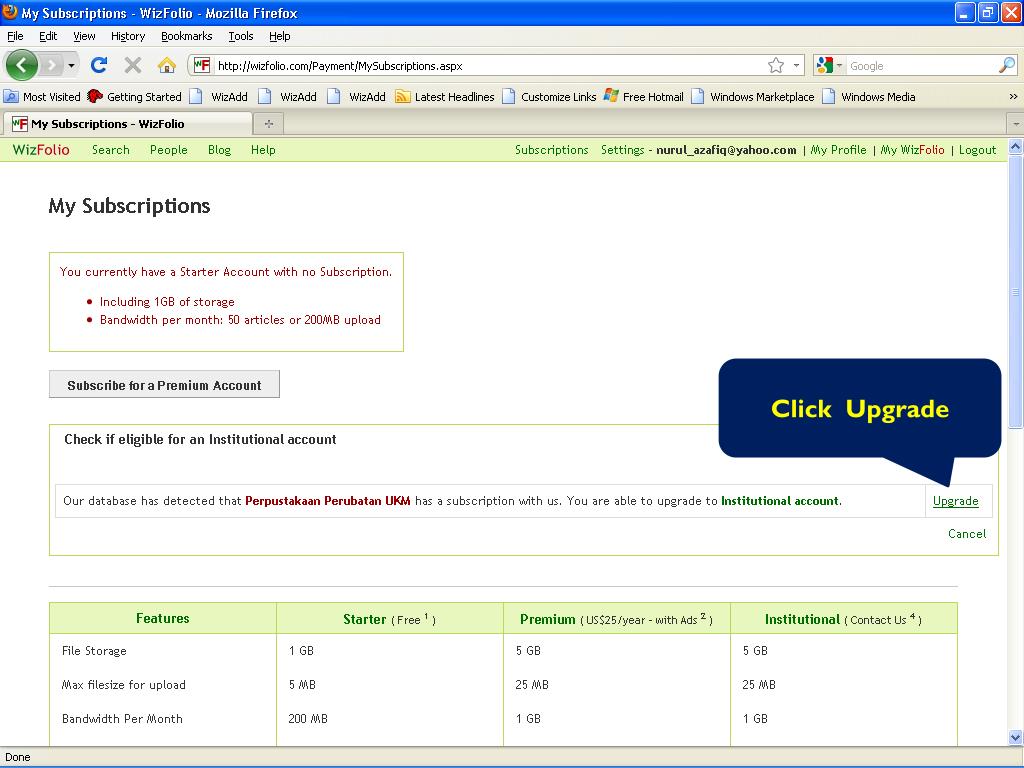Open the Subscriptions link in the header
1024x768 pixels.
[x=551, y=150]
